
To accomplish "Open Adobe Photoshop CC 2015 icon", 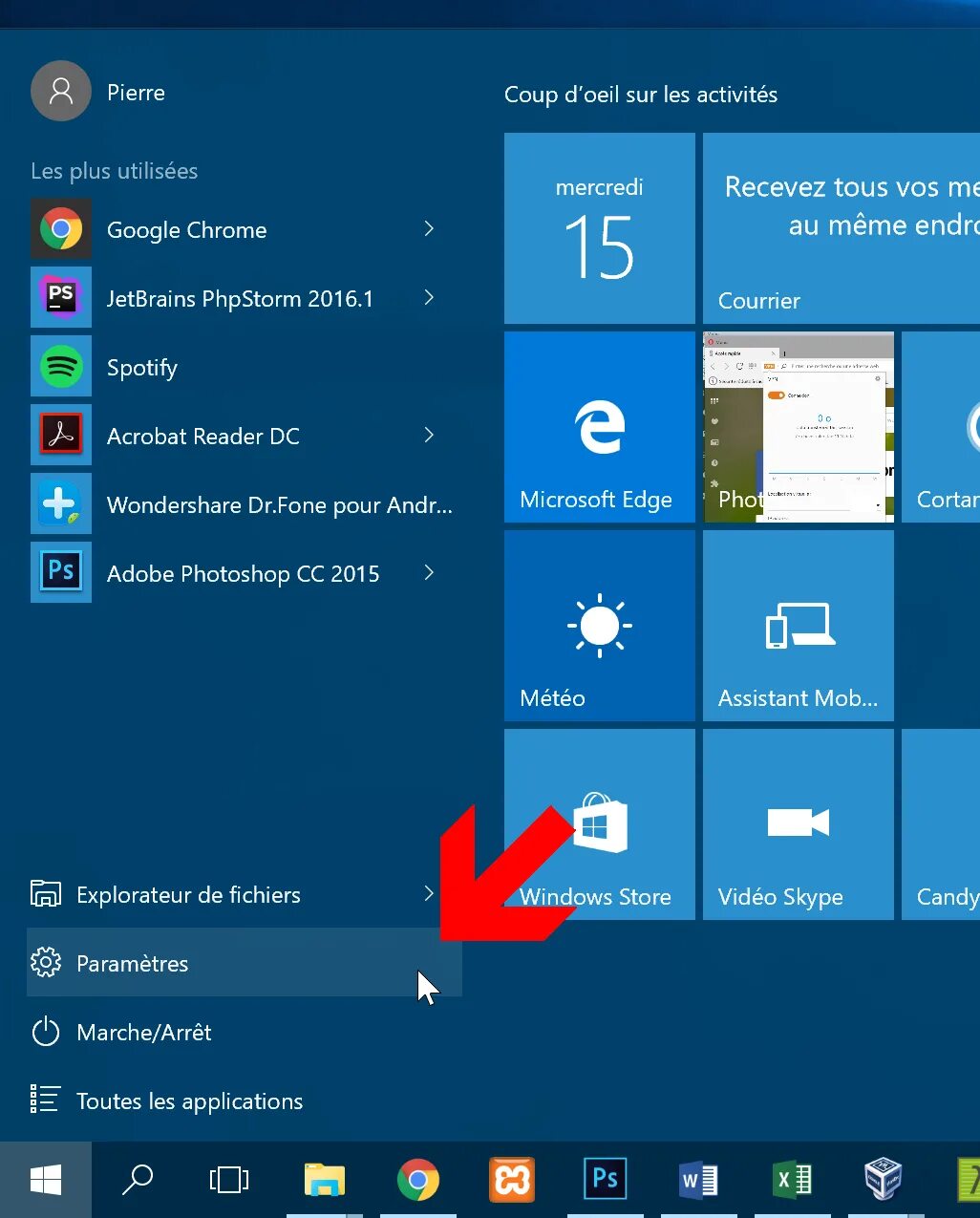I will click(x=61, y=573).
